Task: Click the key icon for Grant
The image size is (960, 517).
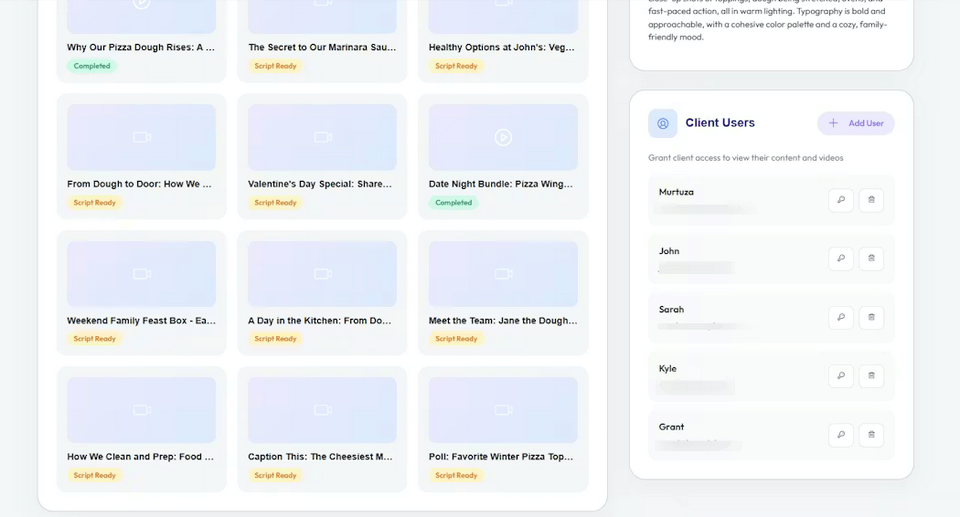Action: pyautogui.click(x=841, y=435)
